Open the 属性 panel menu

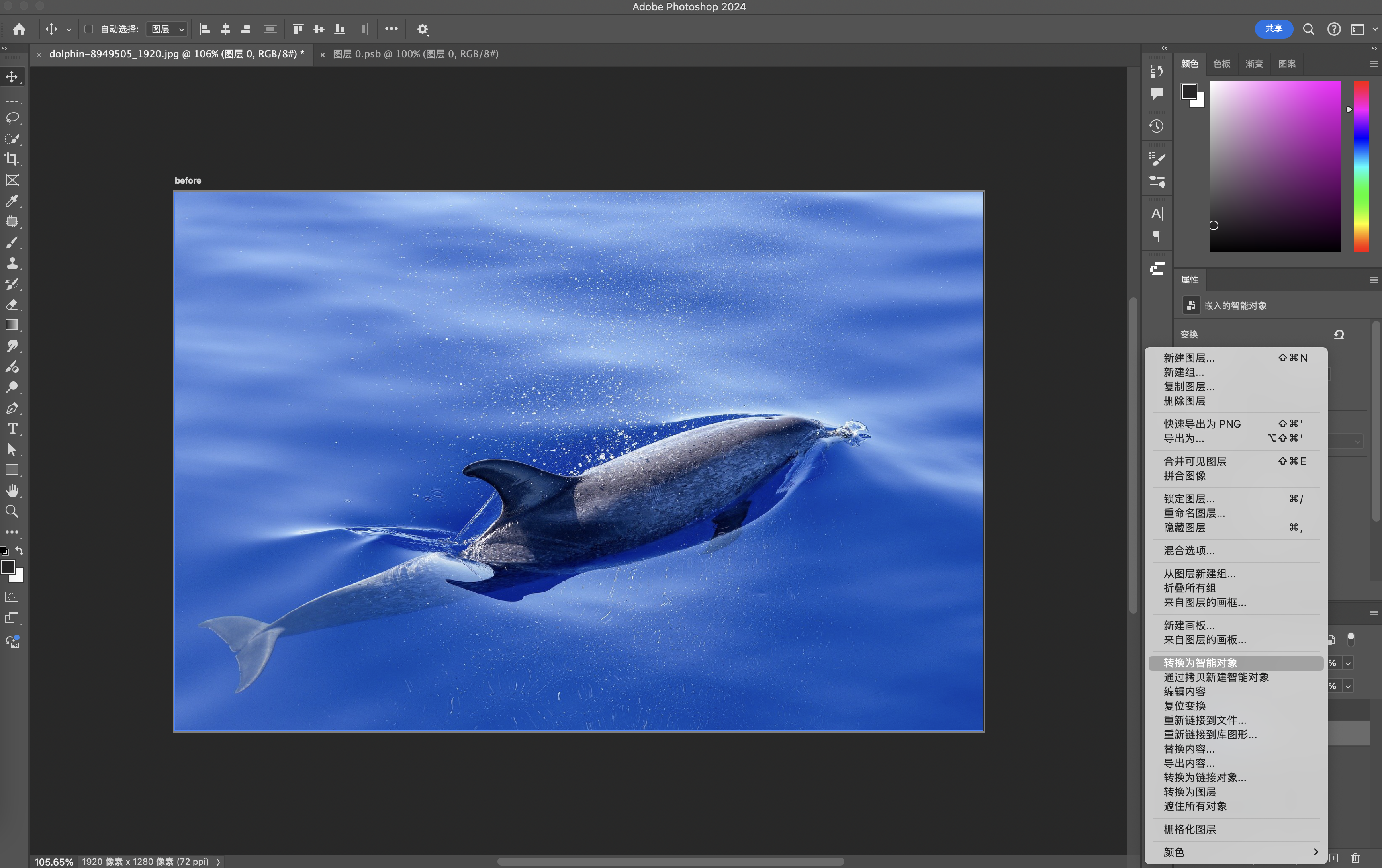coord(1373,280)
